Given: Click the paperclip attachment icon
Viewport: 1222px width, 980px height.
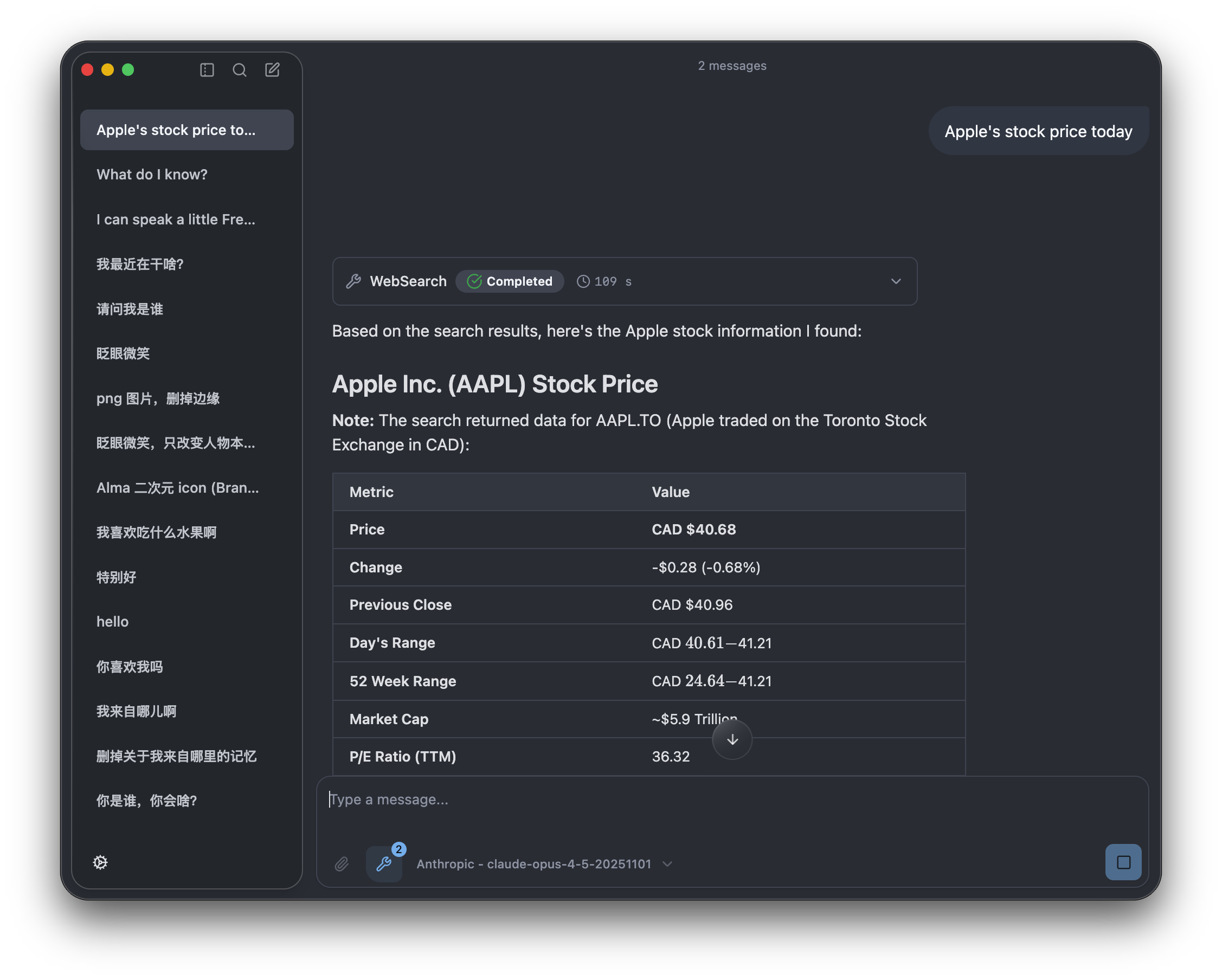Looking at the screenshot, I should 342,864.
